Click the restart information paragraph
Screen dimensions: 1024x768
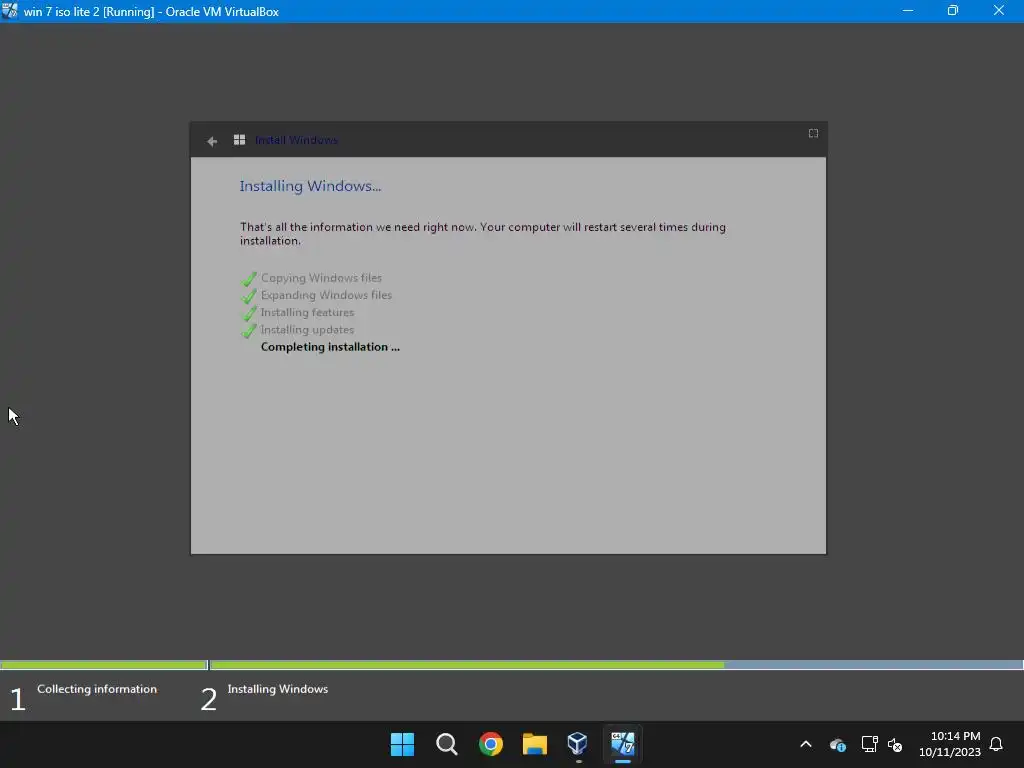[x=483, y=234]
